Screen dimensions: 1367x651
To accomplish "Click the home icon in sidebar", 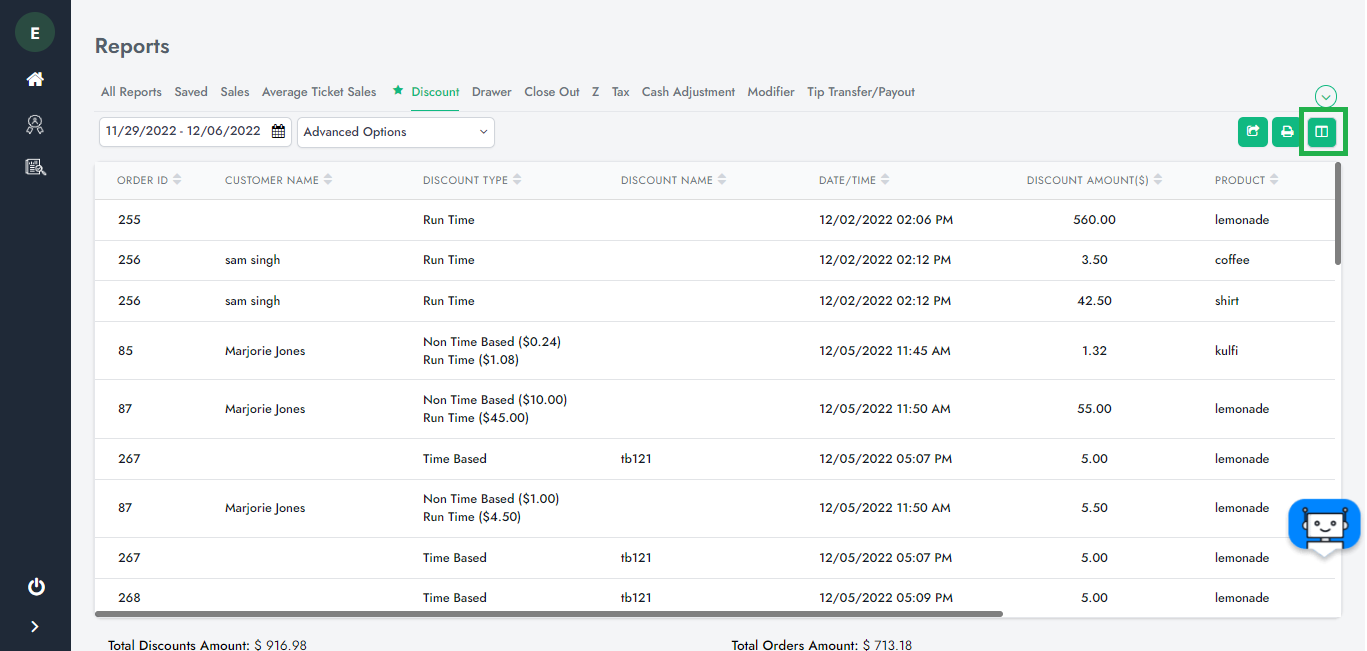I will [35, 79].
